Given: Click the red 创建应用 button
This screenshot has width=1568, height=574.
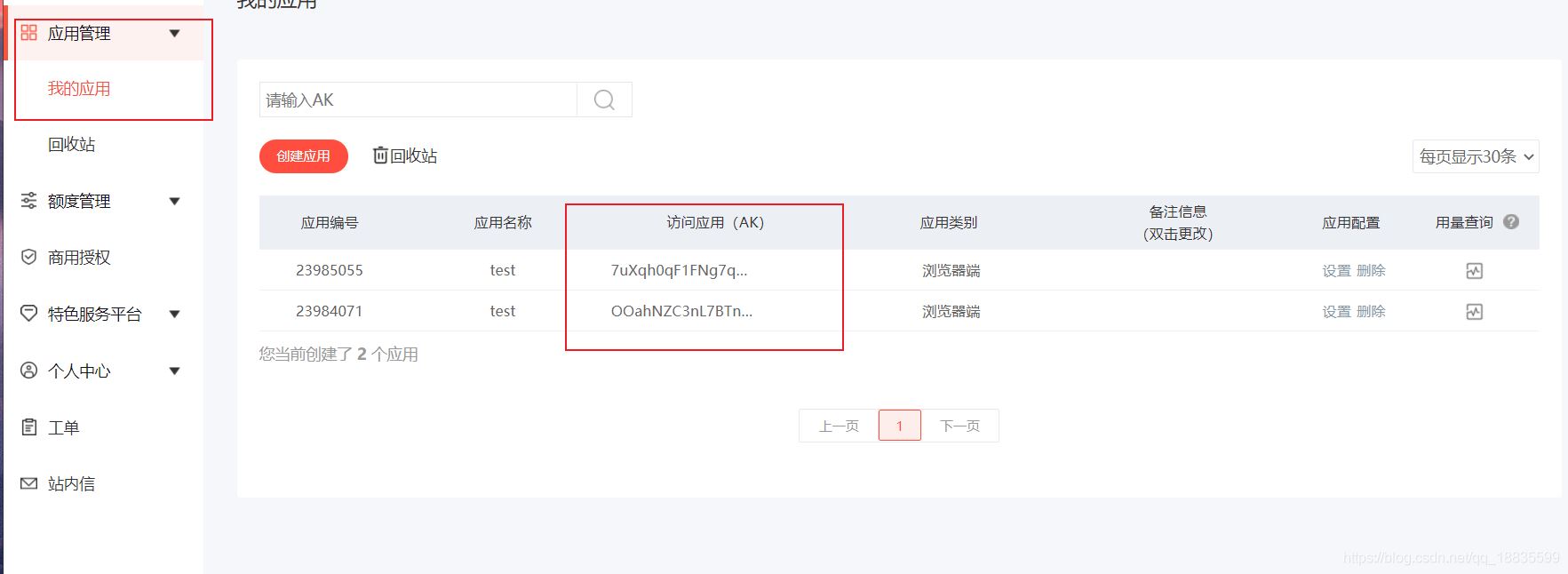Looking at the screenshot, I should point(303,155).
